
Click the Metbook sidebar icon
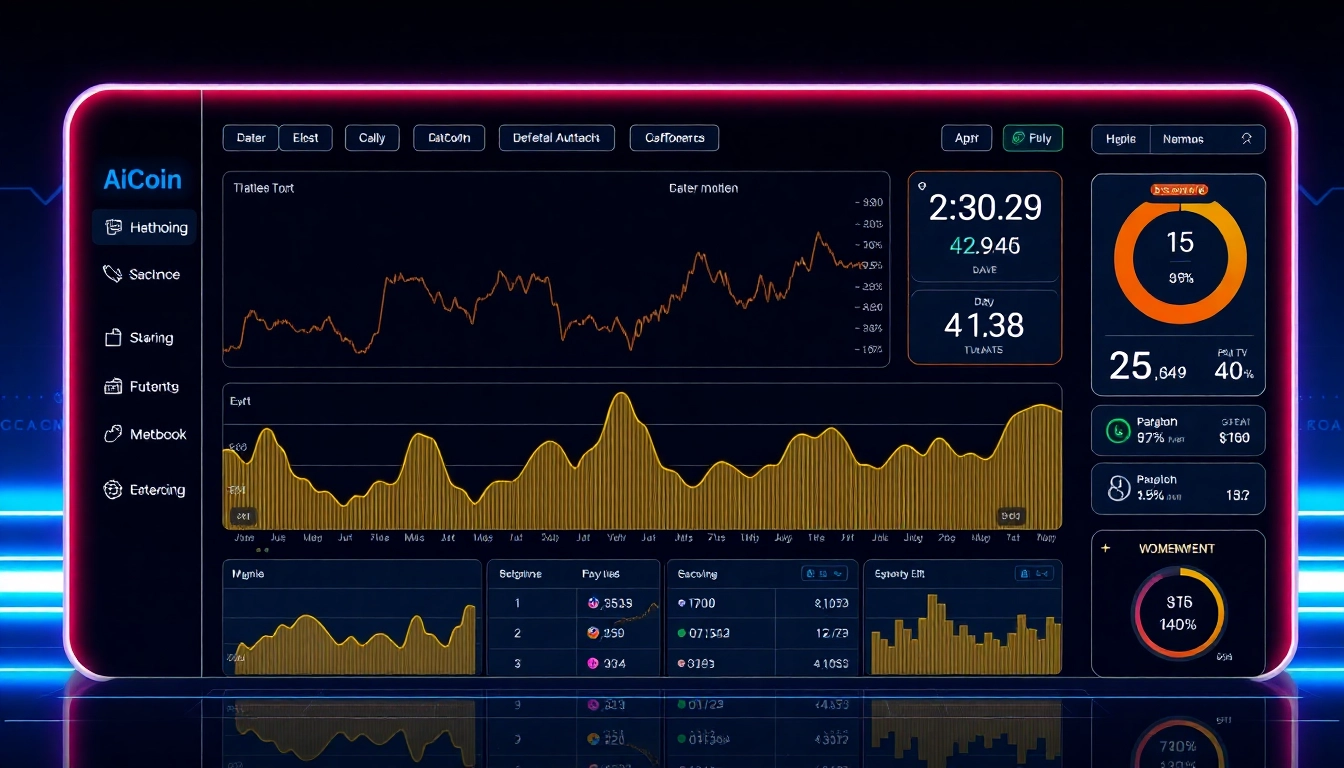coord(113,434)
